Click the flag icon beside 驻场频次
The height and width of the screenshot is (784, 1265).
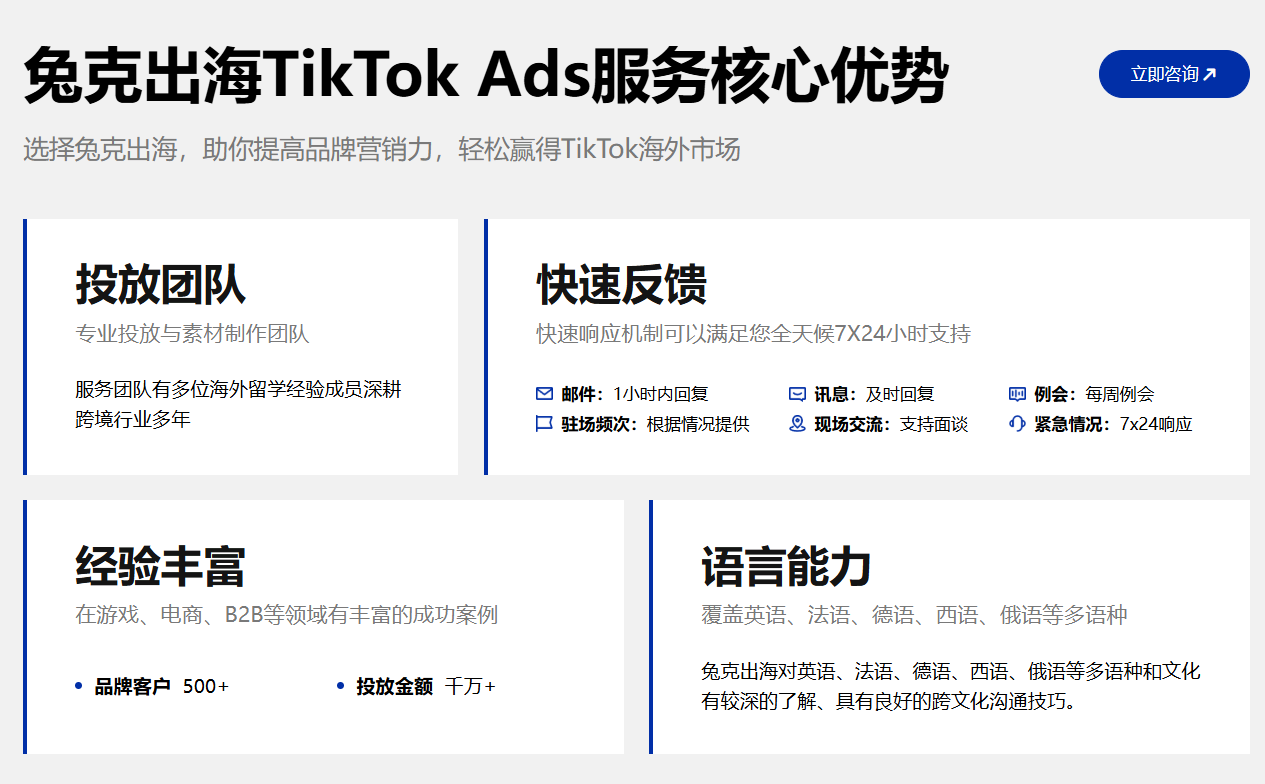(x=544, y=424)
